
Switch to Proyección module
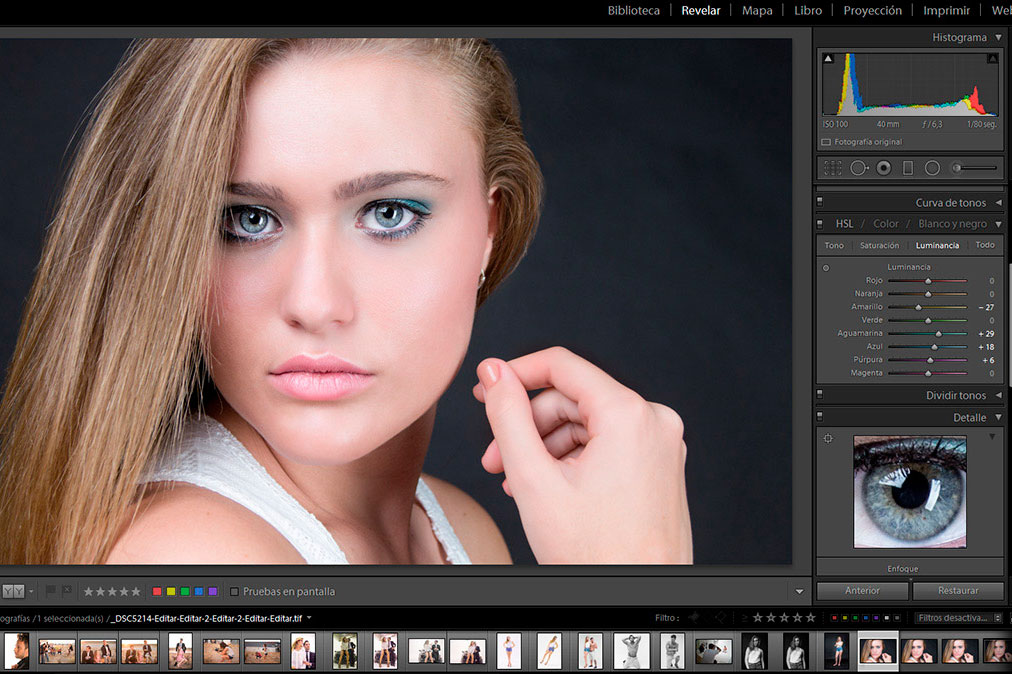(x=873, y=10)
